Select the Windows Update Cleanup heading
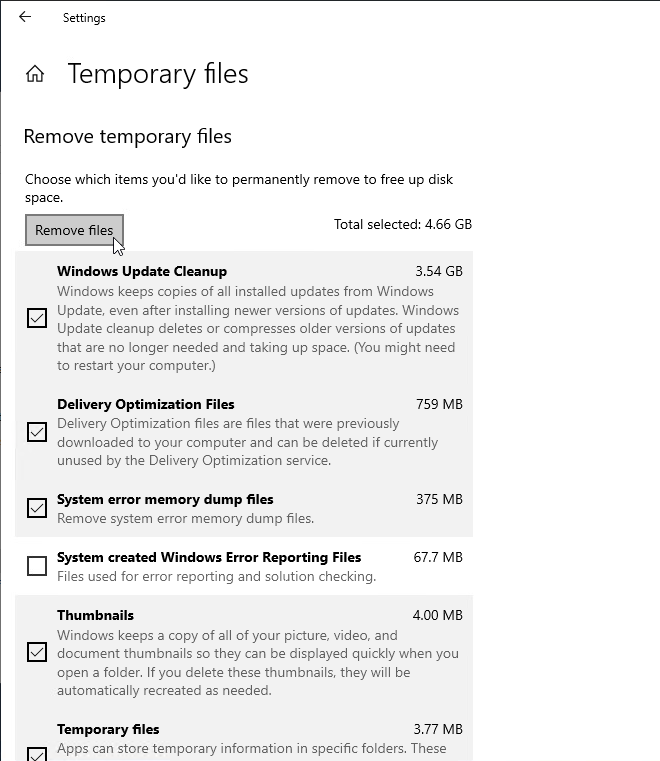 coord(142,271)
